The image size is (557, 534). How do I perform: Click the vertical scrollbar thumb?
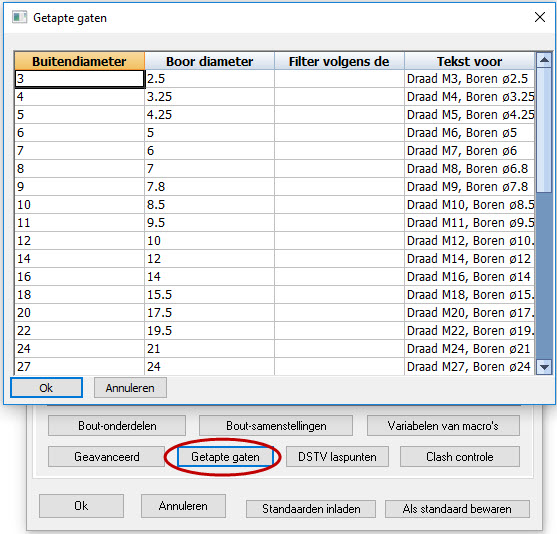(544, 130)
